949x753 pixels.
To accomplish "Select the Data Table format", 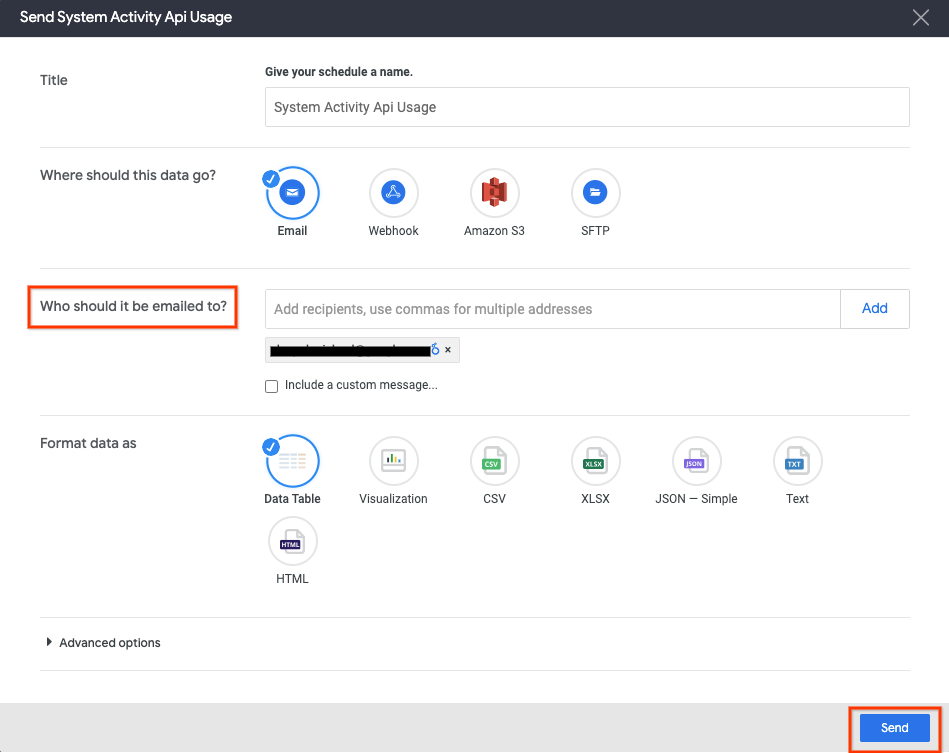I will click(292, 461).
